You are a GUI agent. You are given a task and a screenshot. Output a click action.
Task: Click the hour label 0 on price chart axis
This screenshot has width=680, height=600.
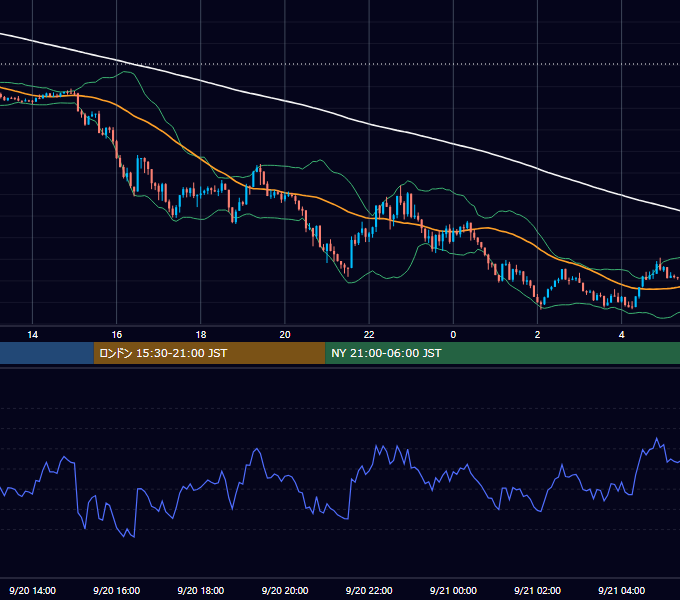[x=453, y=335]
